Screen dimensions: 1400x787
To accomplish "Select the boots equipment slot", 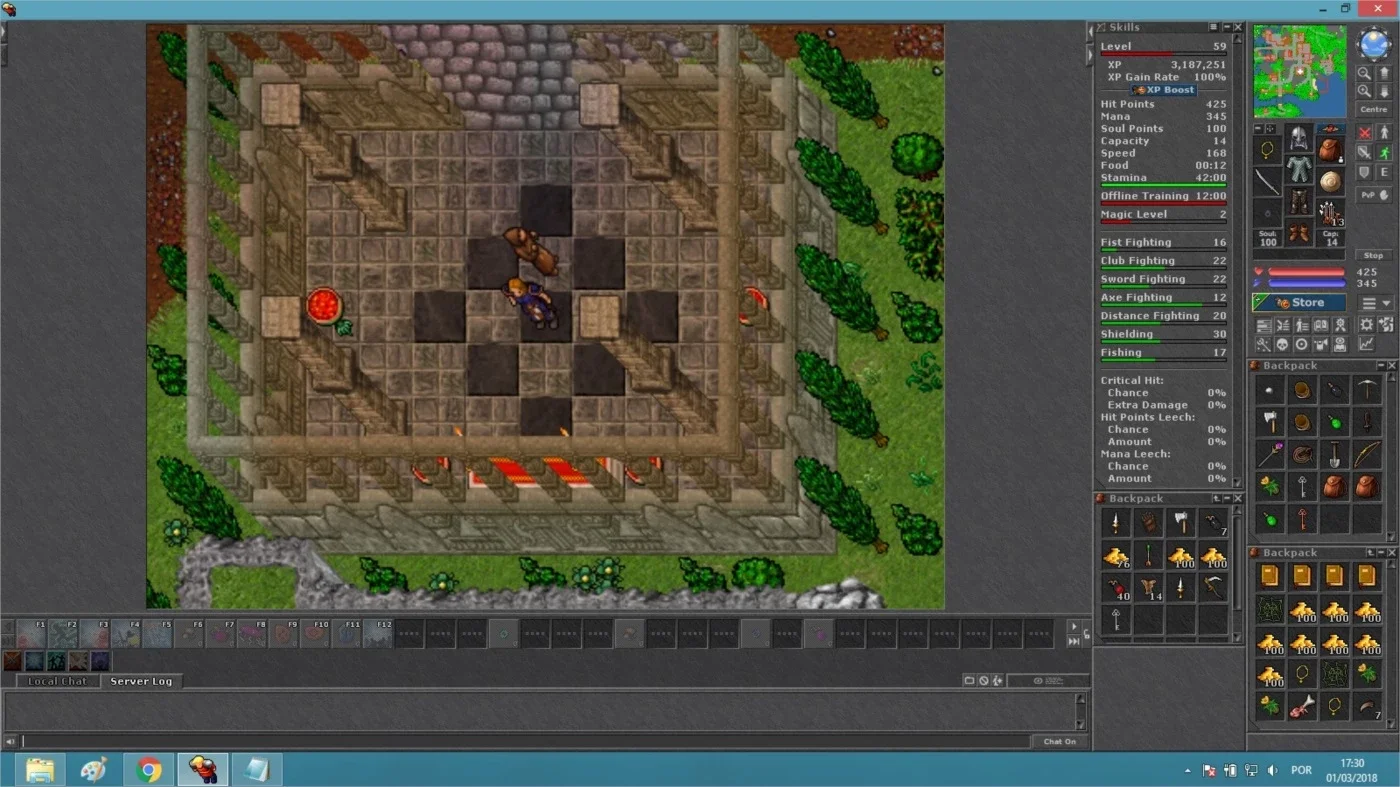I will [x=1299, y=232].
